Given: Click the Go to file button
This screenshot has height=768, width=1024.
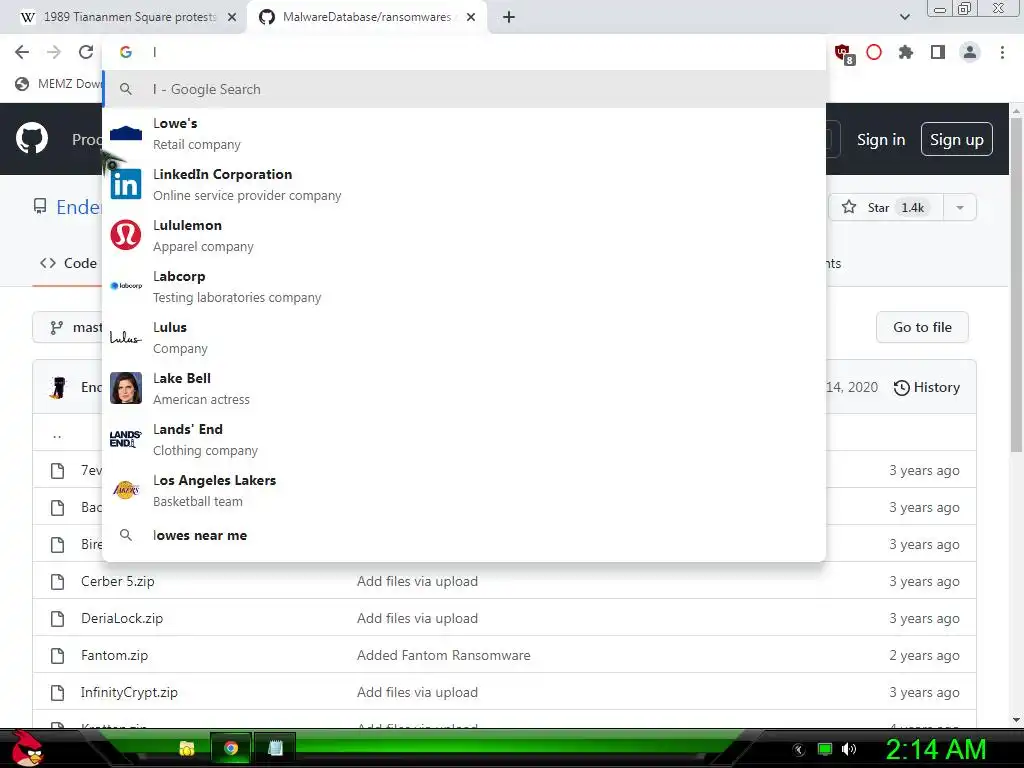Looking at the screenshot, I should tap(922, 327).
